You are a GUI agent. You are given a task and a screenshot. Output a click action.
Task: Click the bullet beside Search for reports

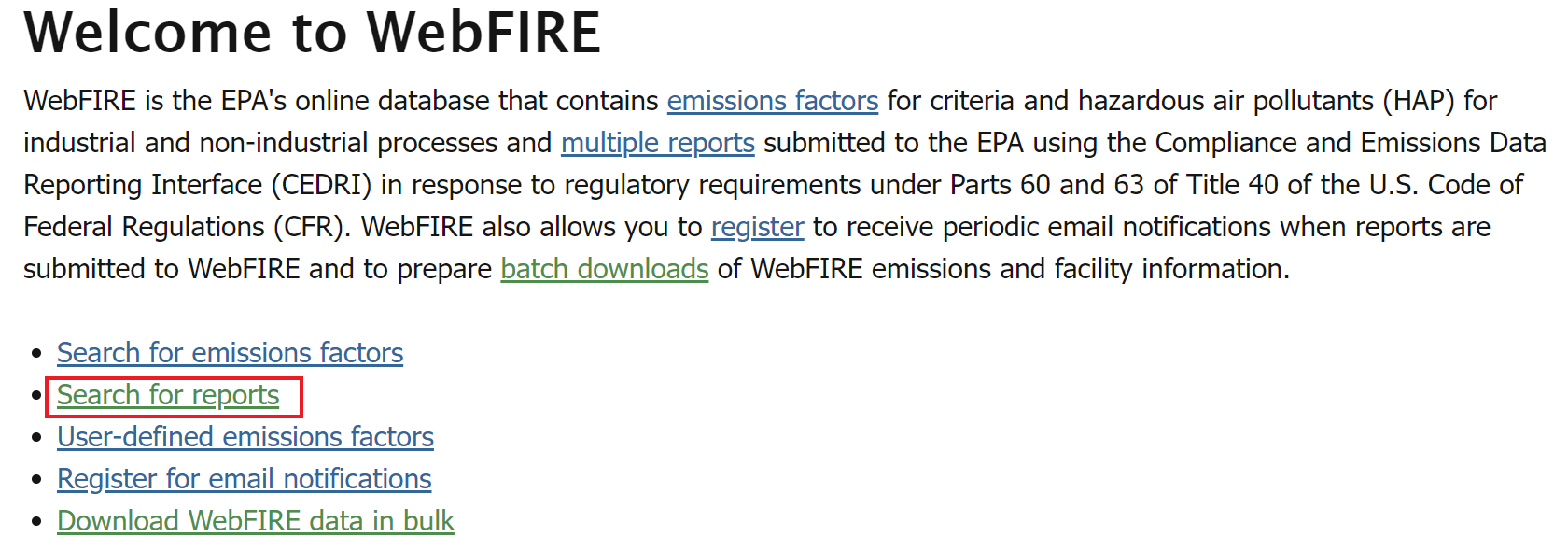click(37, 396)
